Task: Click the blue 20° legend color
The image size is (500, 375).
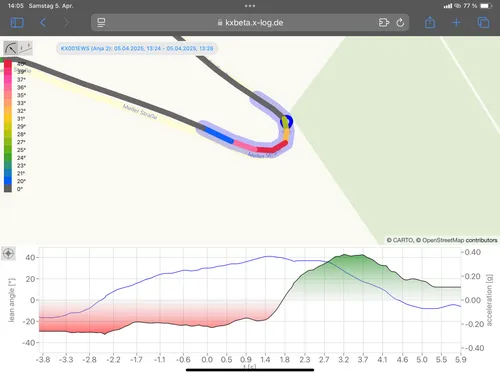Action: click(x=8, y=181)
